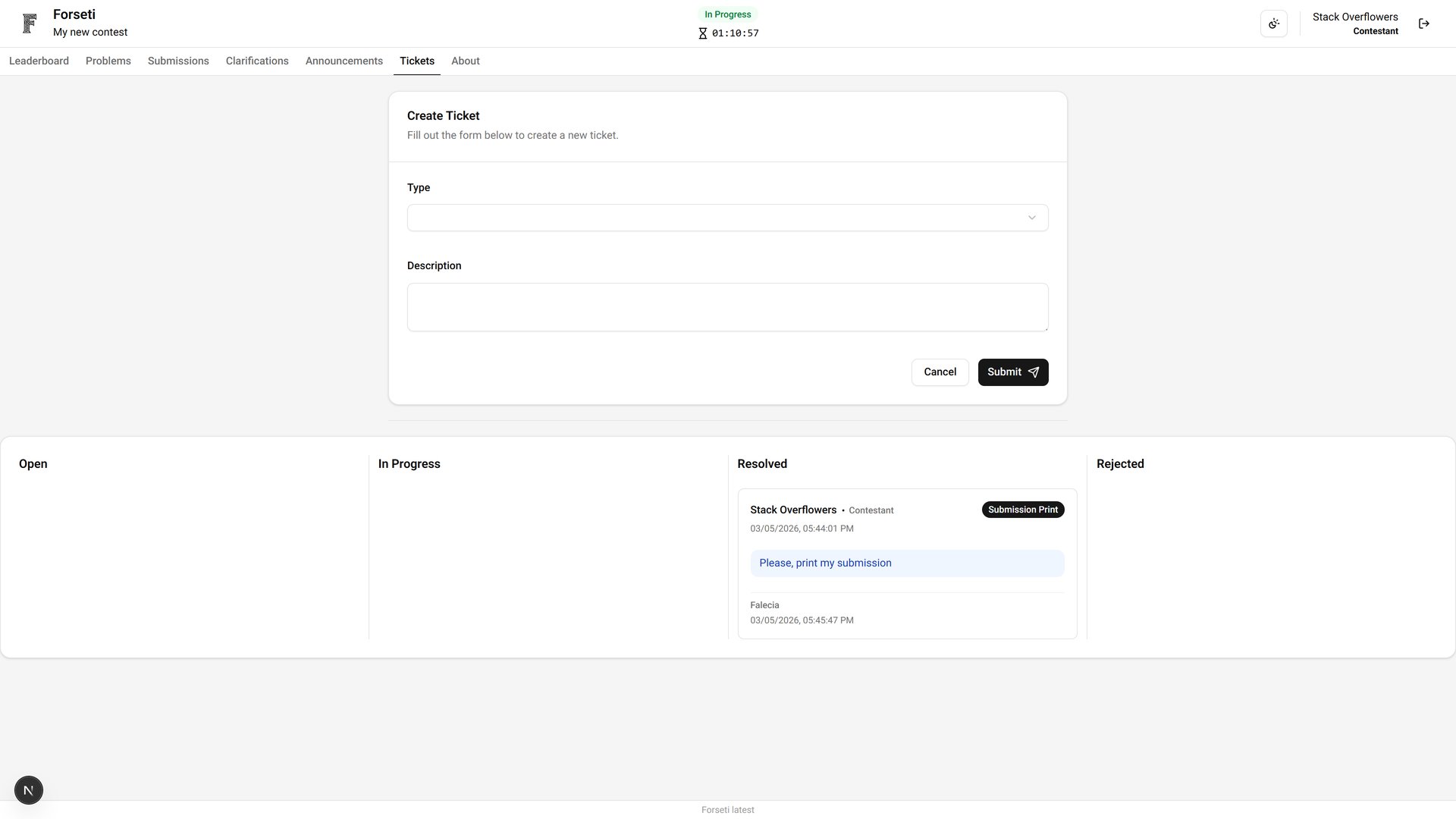1456x819 pixels.
Task: Click the hourglass icon next to the timer
Action: point(702,33)
